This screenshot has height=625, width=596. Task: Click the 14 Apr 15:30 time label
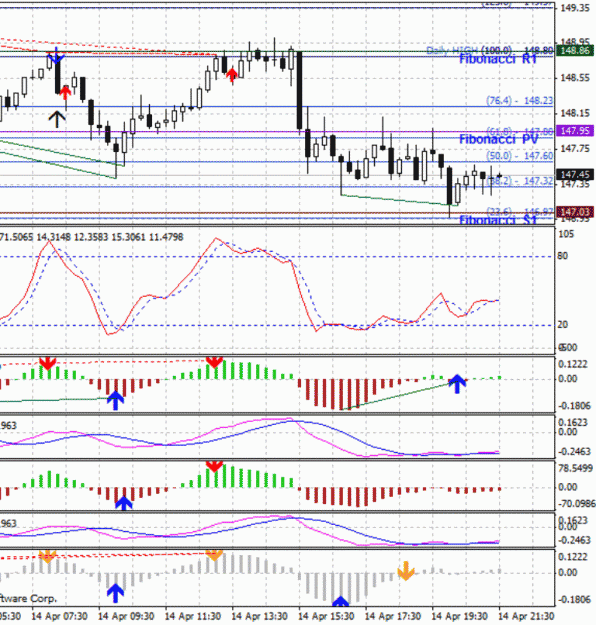coord(326,616)
